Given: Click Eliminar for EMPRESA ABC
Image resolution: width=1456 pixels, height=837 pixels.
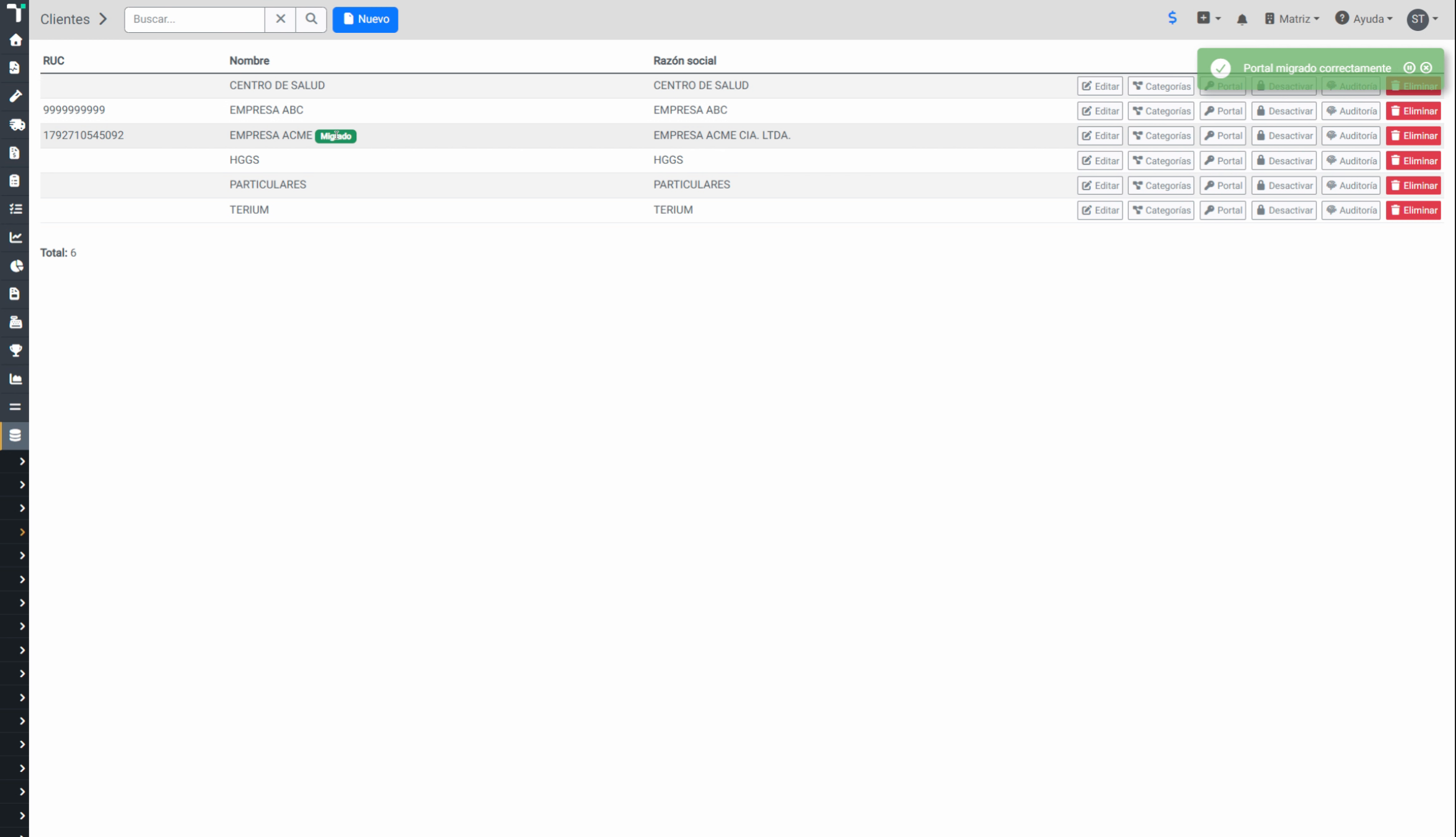Looking at the screenshot, I should pos(1413,111).
